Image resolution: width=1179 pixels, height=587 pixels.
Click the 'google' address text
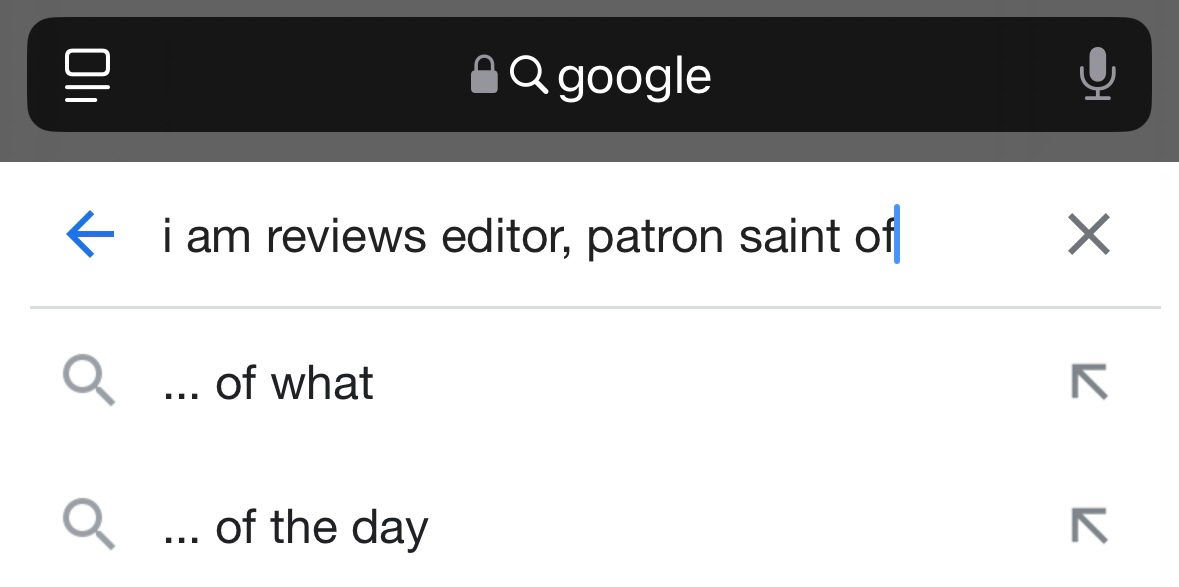point(634,76)
